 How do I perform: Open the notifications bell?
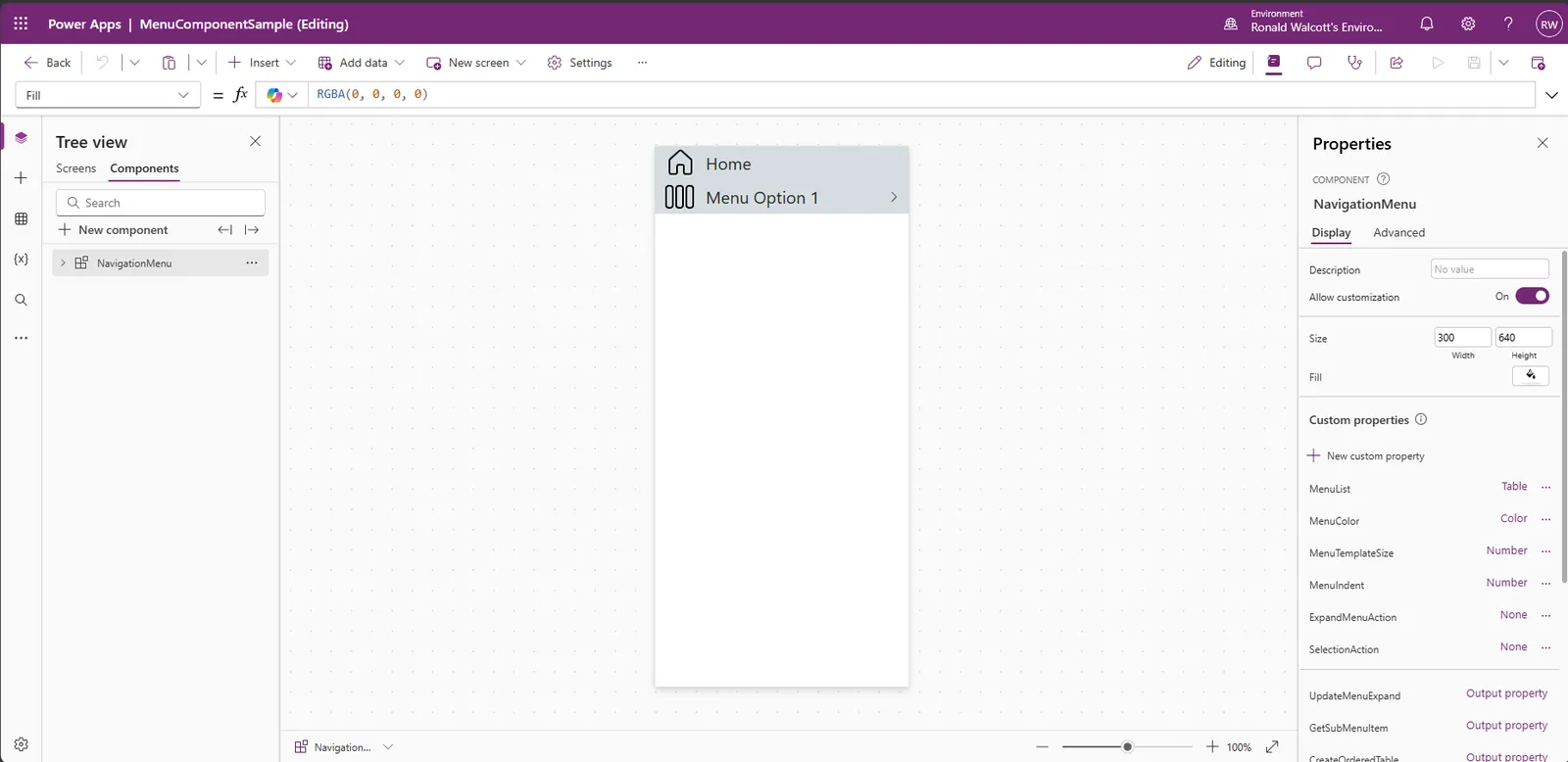(1427, 24)
